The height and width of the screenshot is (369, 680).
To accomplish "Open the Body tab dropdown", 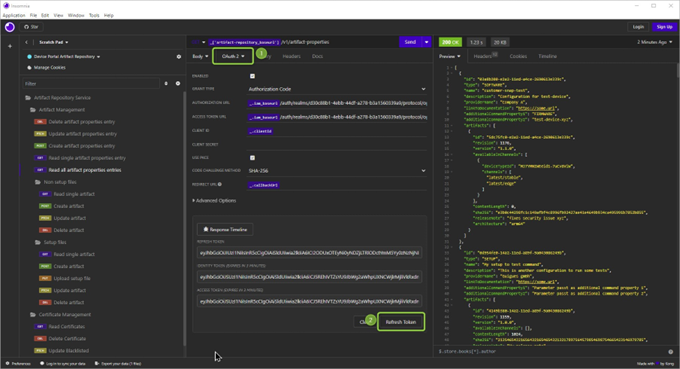I will (200, 56).
